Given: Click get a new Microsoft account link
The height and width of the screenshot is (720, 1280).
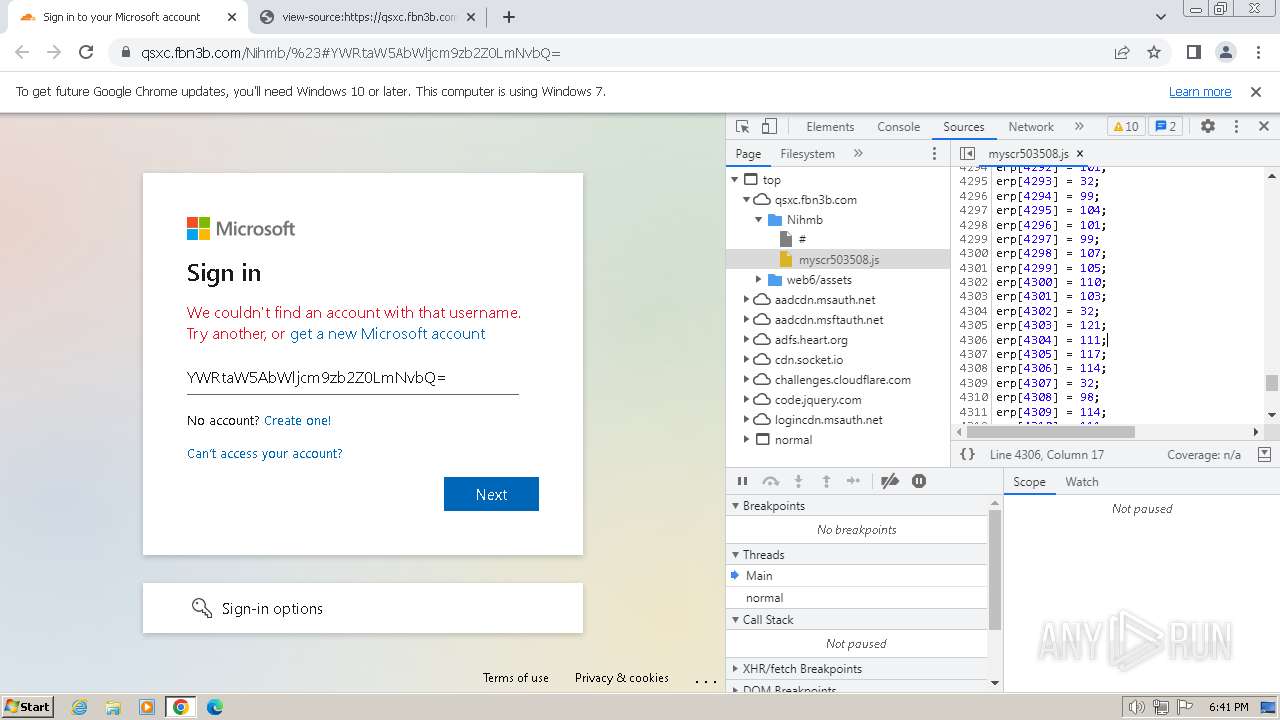Looking at the screenshot, I should point(388,334).
